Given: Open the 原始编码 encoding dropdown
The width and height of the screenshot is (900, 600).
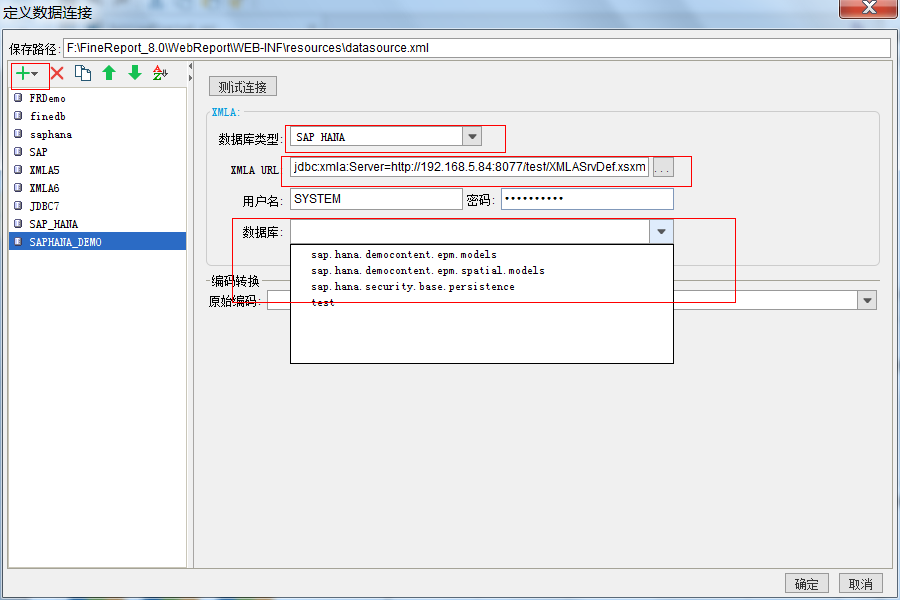Looking at the screenshot, I should click(x=866, y=299).
